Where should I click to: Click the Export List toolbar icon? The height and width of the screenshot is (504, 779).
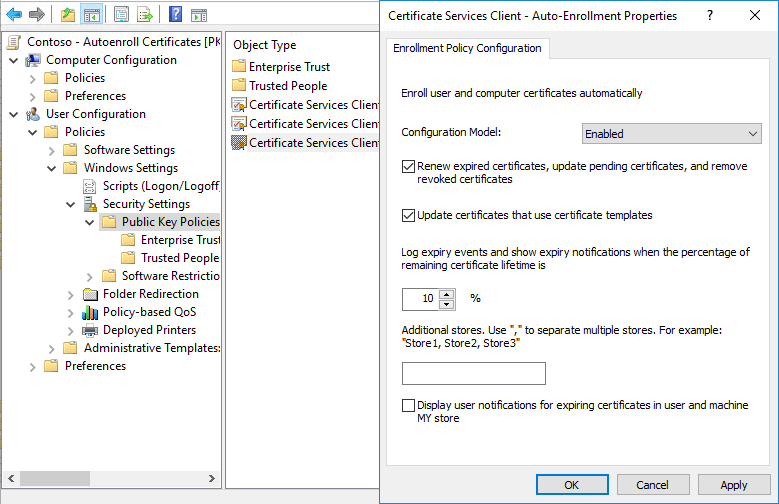(x=145, y=15)
